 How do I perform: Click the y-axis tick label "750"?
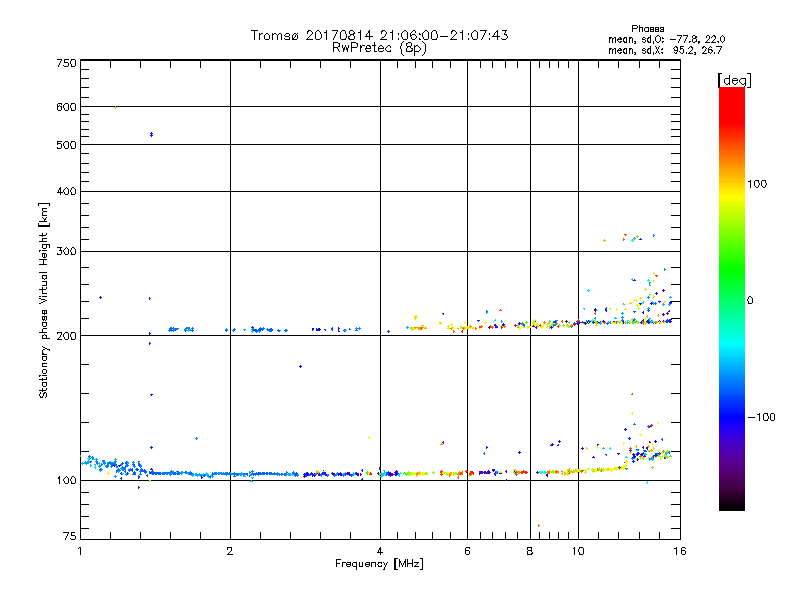(x=66, y=63)
